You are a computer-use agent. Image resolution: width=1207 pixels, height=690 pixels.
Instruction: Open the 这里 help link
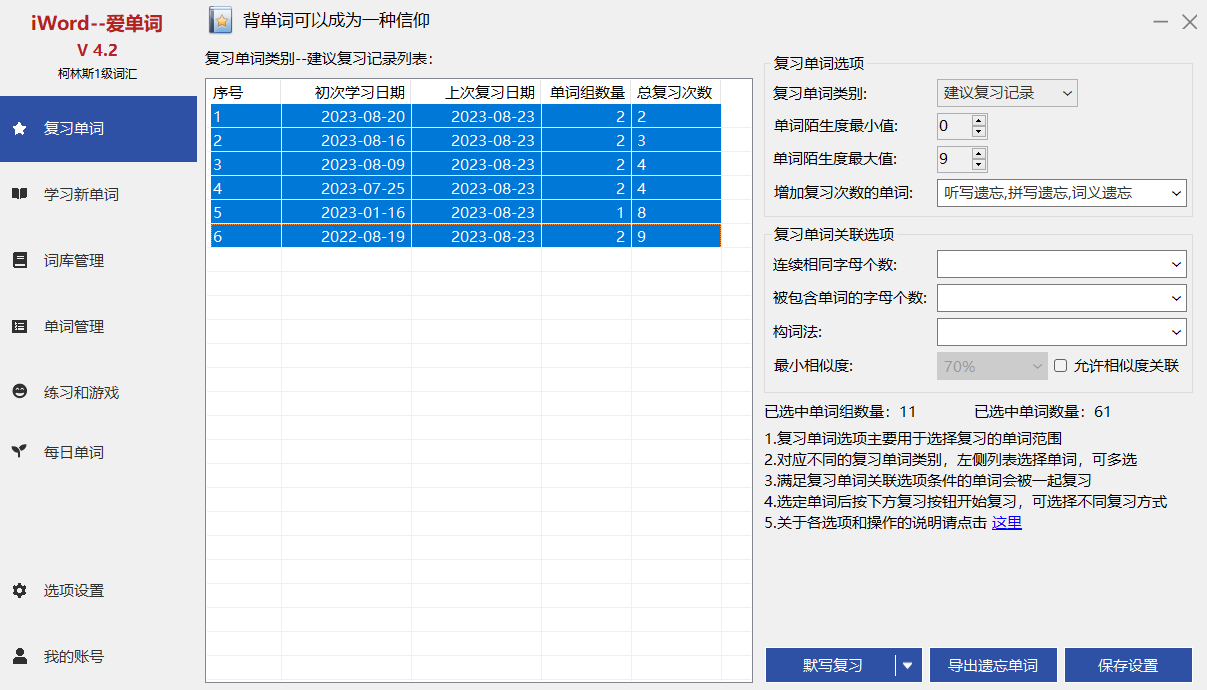(x=1006, y=522)
